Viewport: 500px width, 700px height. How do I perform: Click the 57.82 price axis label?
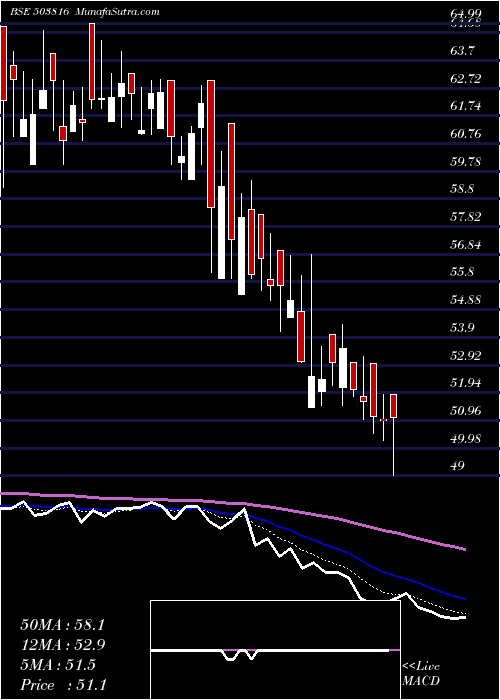(467, 217)
